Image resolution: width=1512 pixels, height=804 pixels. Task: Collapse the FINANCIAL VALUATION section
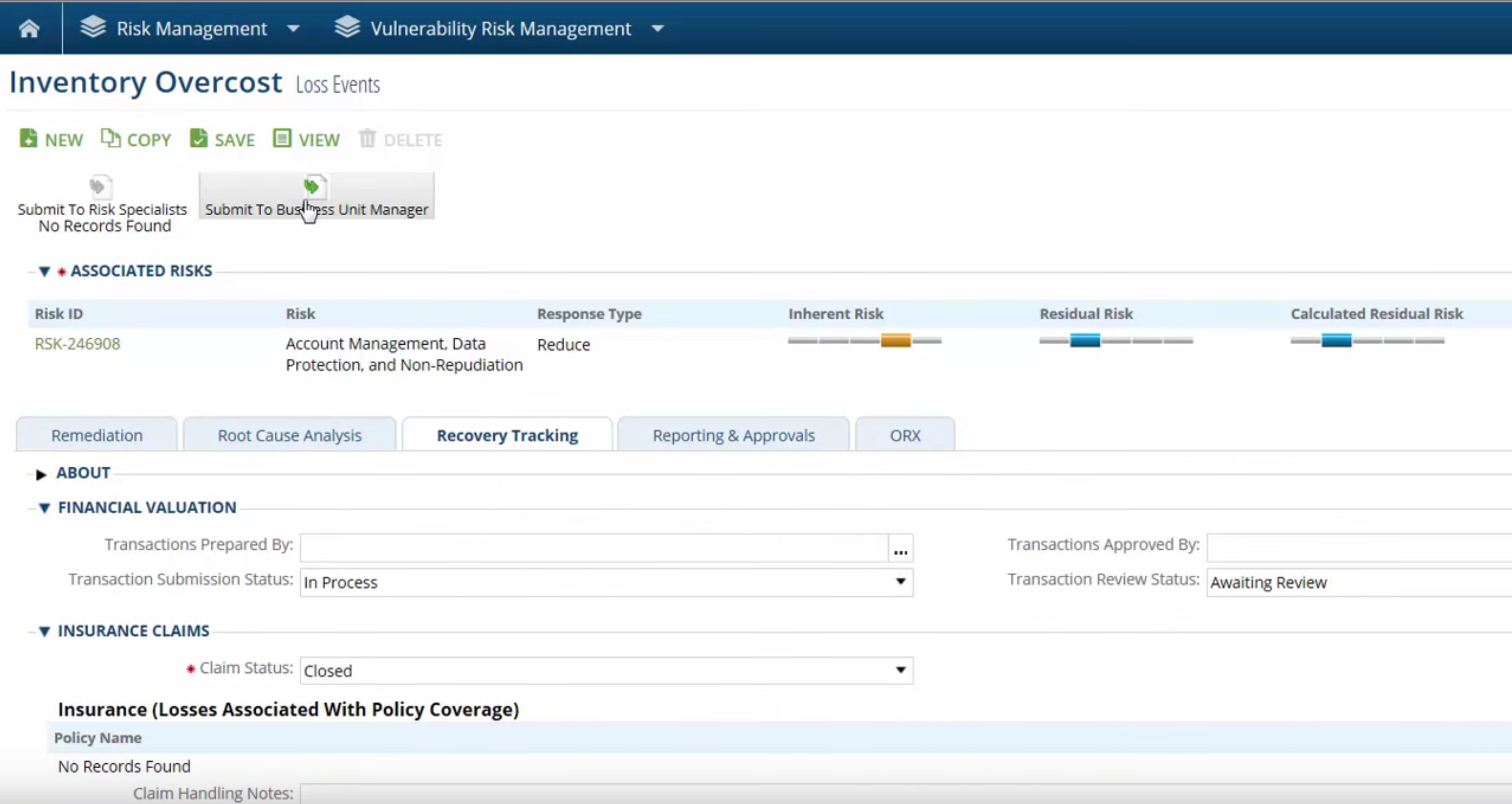coord(44,508)
